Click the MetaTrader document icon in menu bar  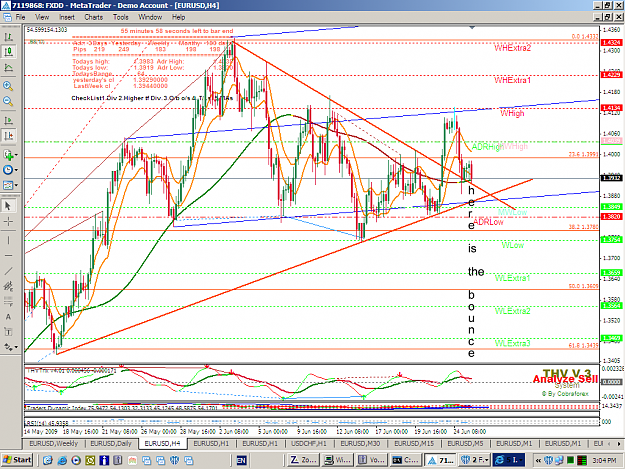7,17
